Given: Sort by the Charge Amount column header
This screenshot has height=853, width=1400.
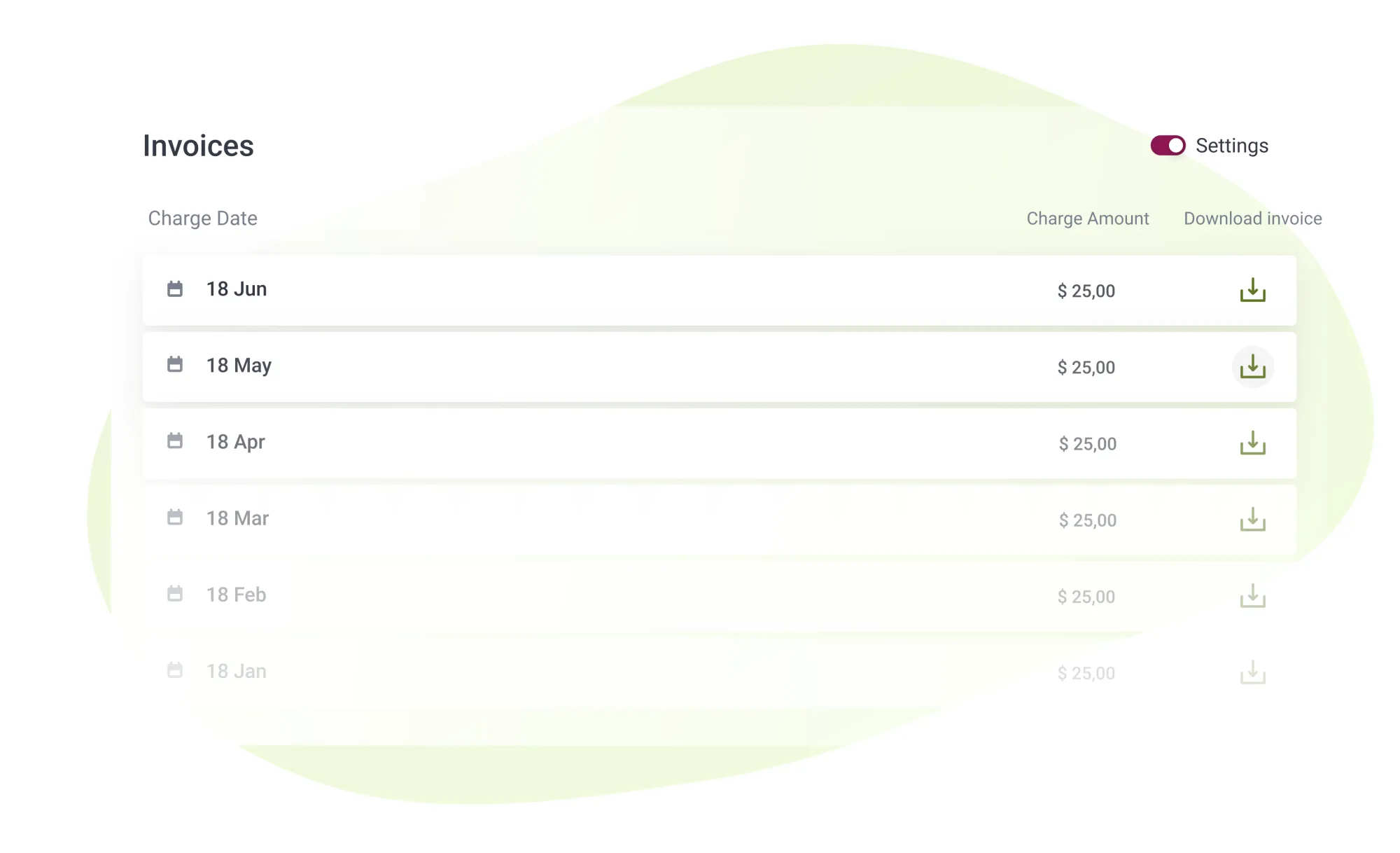Looking at the screenshot, I should (x=1087, y=218).
